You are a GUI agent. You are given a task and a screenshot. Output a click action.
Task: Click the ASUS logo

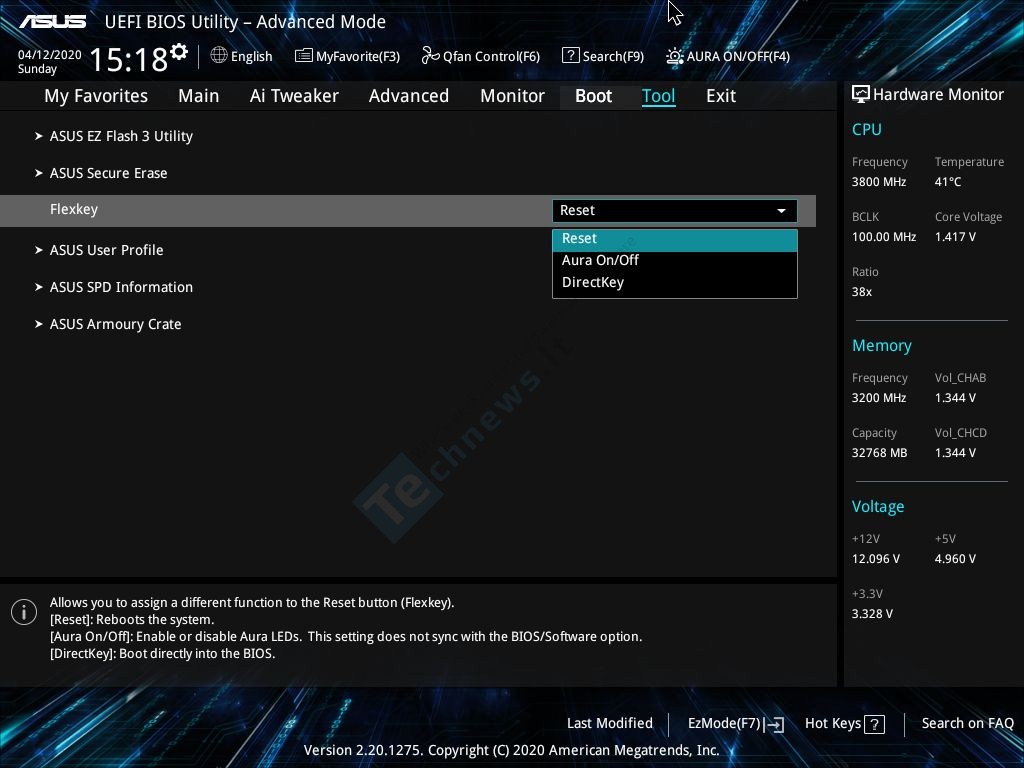click(x=53, y=22)
